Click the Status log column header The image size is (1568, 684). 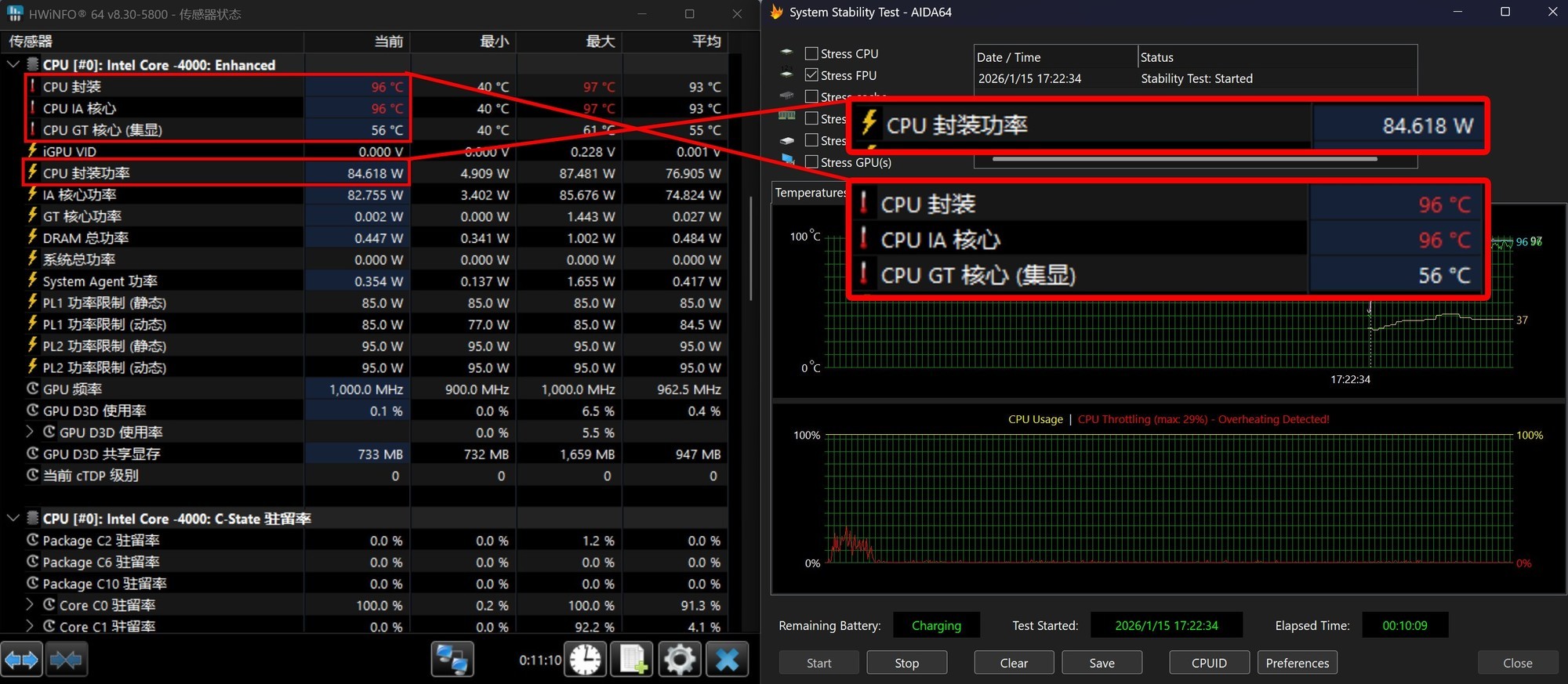(1277, 57)
